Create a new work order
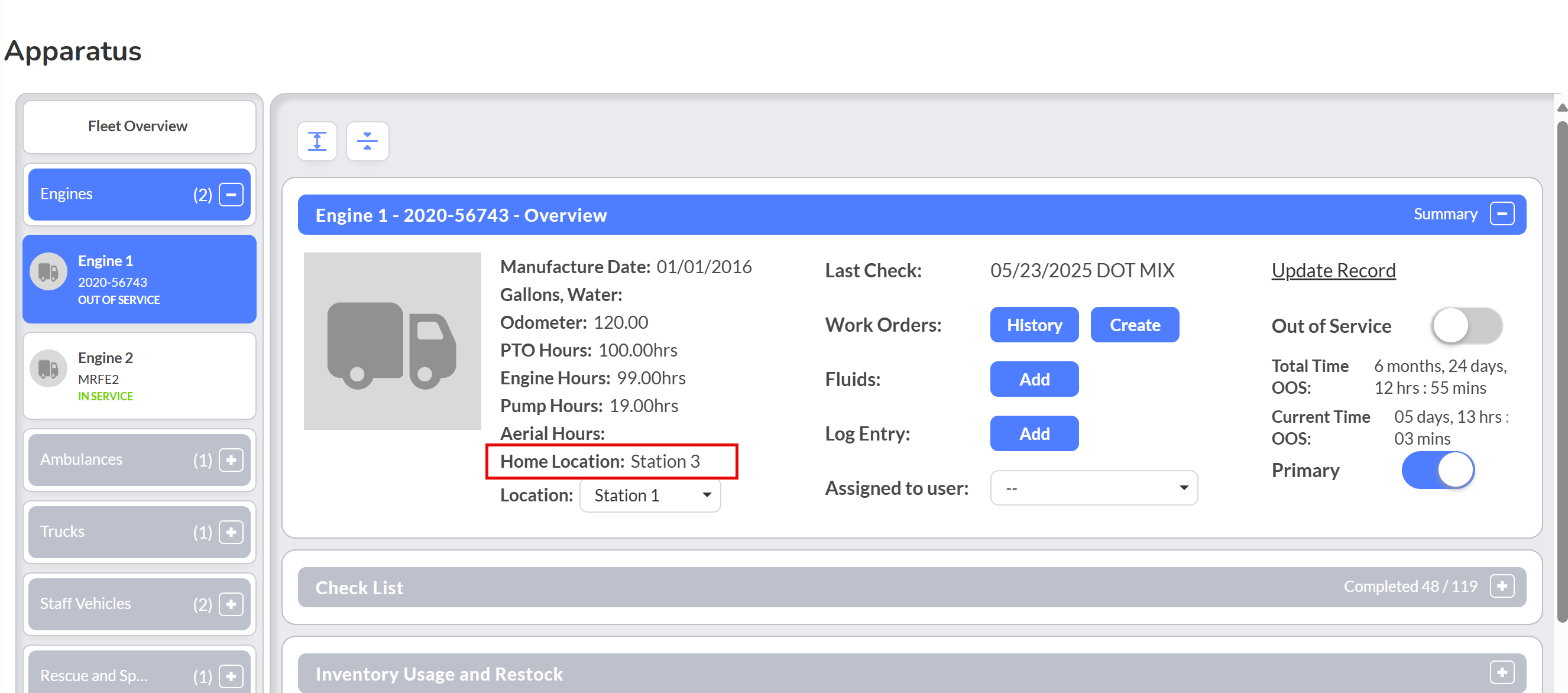This screenshot has width=1568, height=693. coord(1135,325)
